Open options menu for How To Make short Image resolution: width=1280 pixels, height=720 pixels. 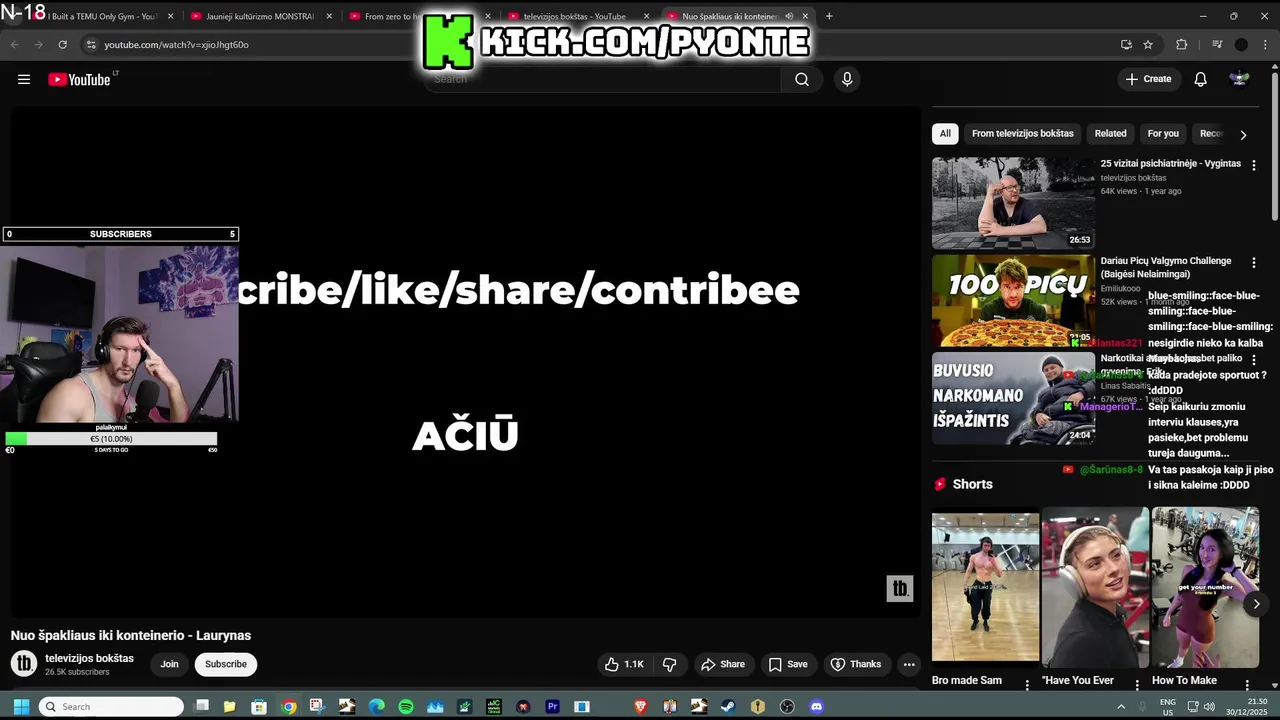(1247, 685)
